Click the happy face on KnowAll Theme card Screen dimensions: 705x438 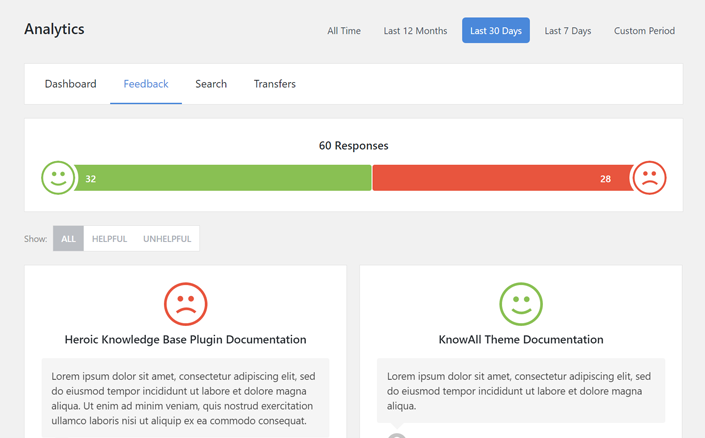click(x=521, y=304)
